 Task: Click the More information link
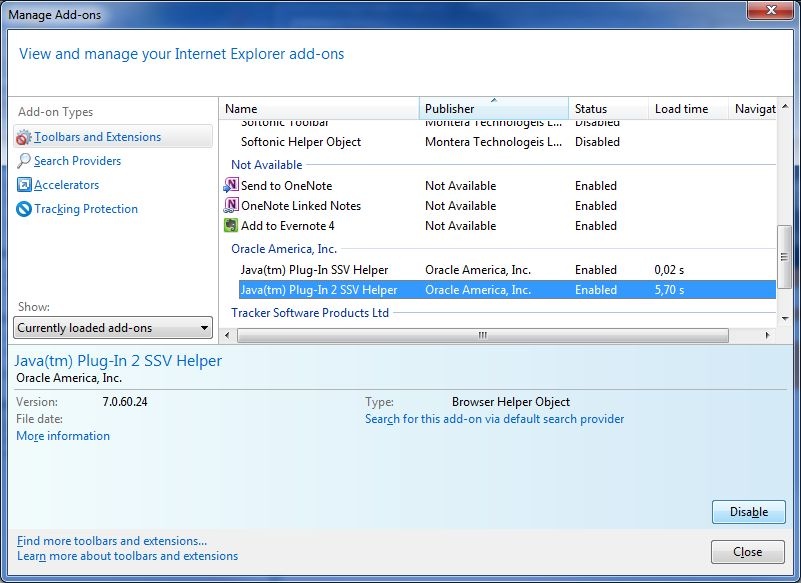point(63,436)
